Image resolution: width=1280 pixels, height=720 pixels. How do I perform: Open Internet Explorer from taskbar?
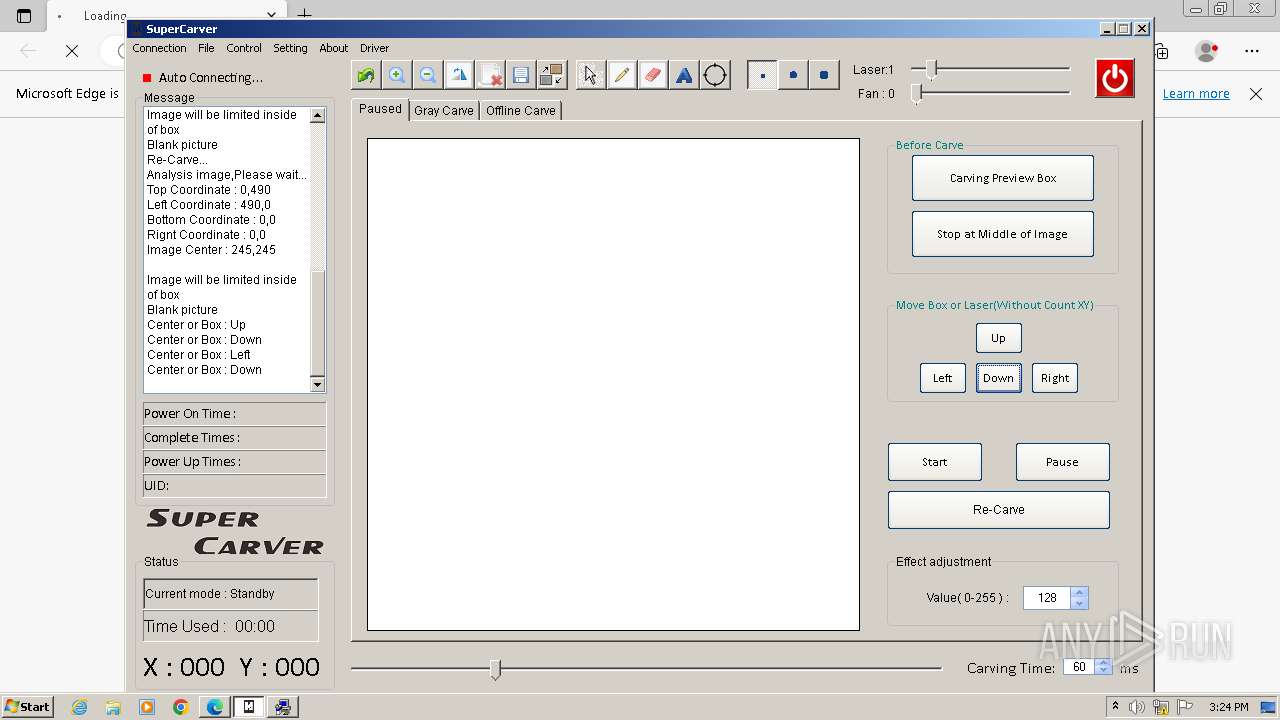[x=79, y=707]
